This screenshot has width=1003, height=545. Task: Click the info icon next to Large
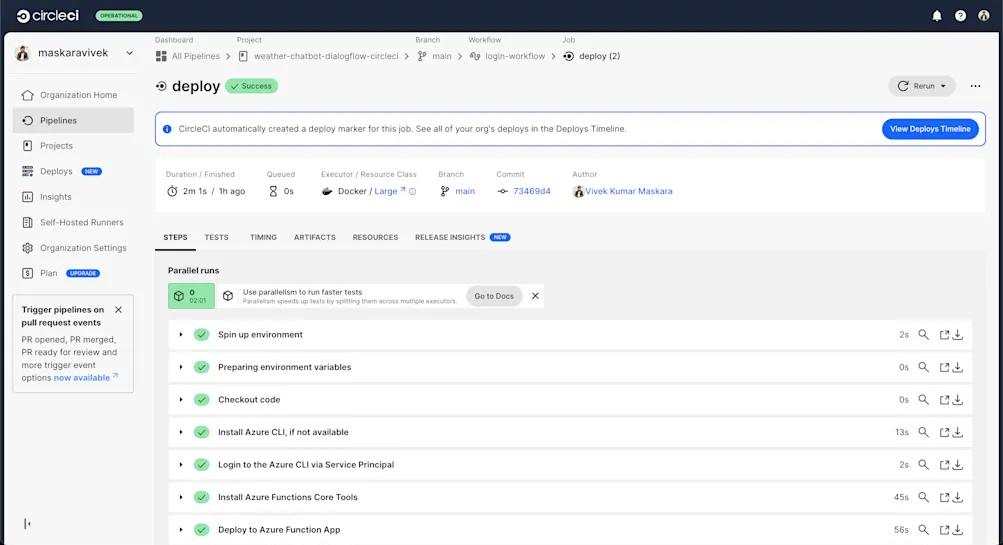point(413,191)
